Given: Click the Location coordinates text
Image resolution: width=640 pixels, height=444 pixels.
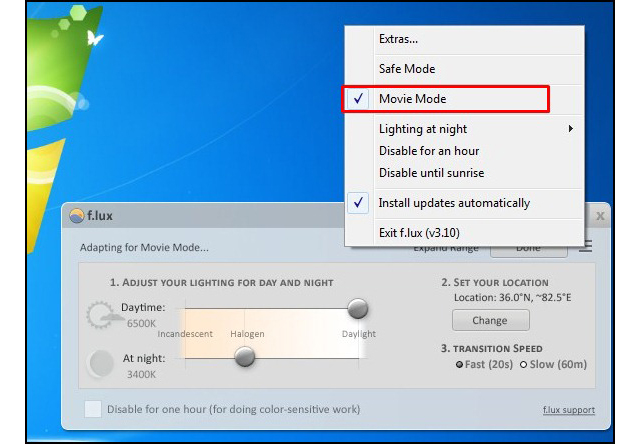Looking at the screenshot, I should 513,298.
